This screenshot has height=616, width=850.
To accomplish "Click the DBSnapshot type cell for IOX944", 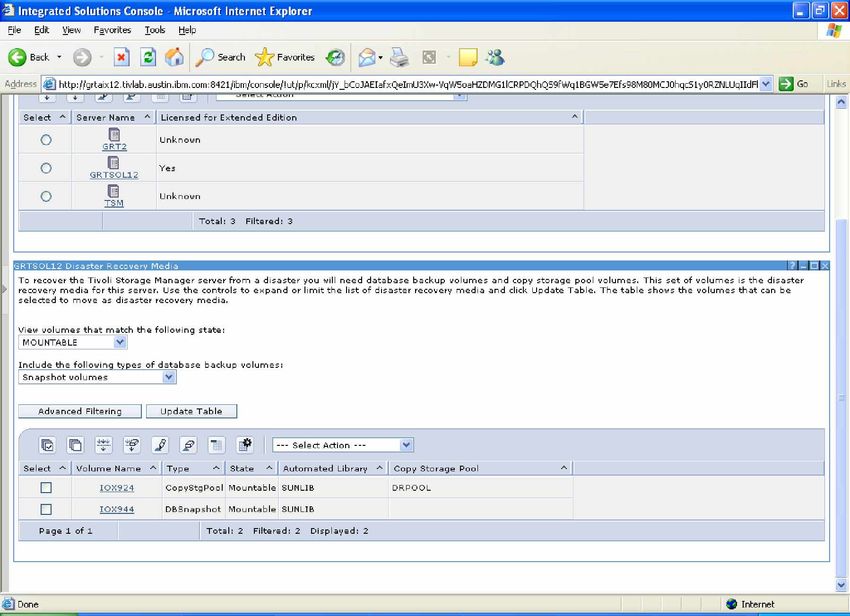I will coord(193,509).
